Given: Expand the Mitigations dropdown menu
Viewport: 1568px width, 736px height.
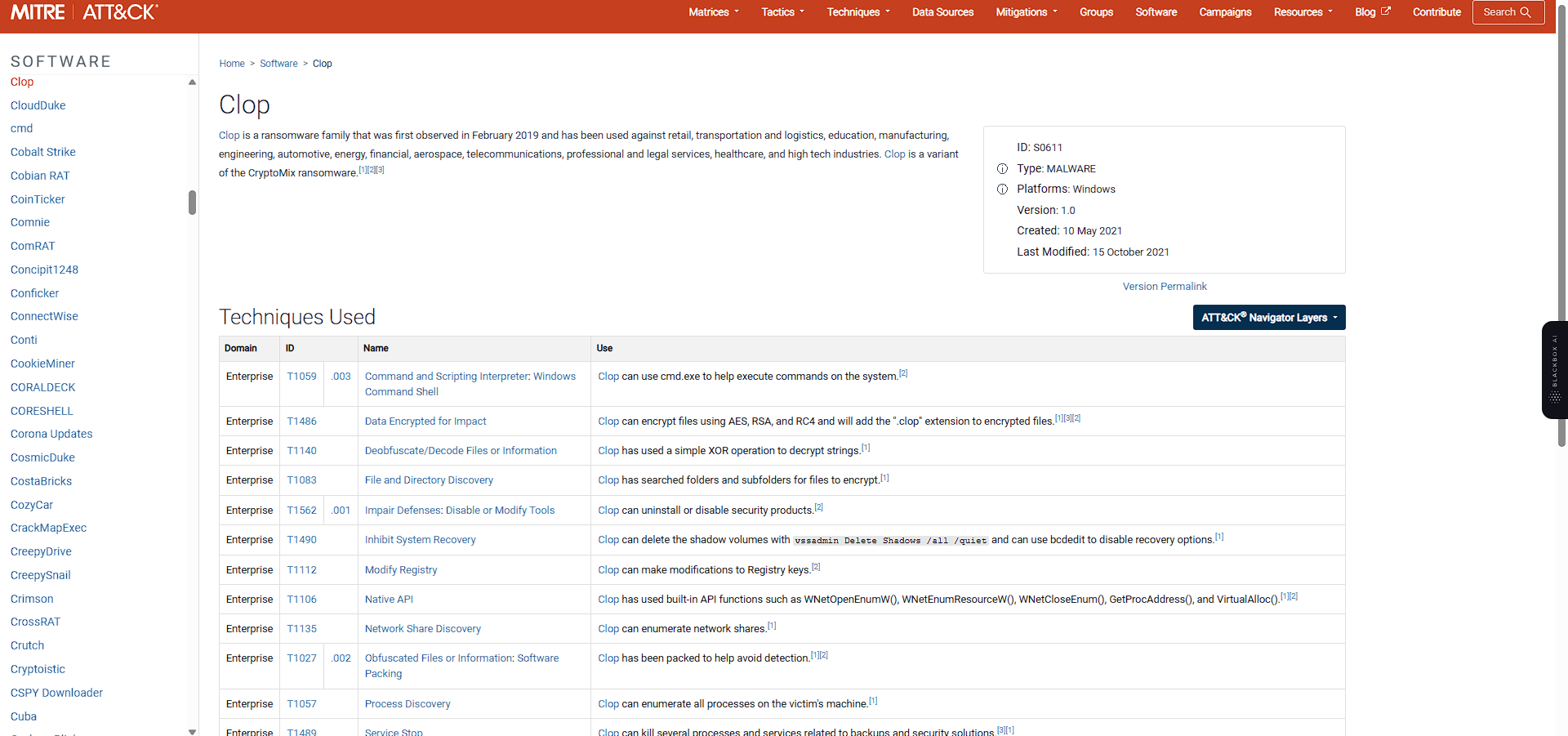Looking at the screenshot, I should click(x=1026, y=12).
